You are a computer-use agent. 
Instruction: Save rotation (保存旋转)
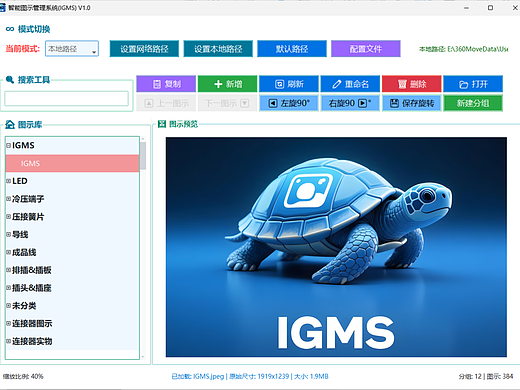[x=412, y=103]
